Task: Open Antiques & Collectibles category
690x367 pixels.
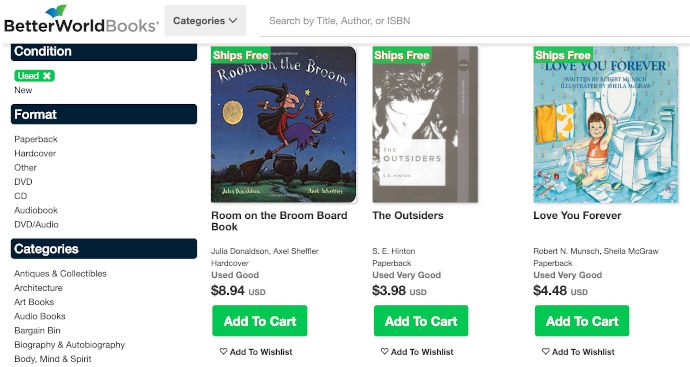Action: (x=60, y=274)
